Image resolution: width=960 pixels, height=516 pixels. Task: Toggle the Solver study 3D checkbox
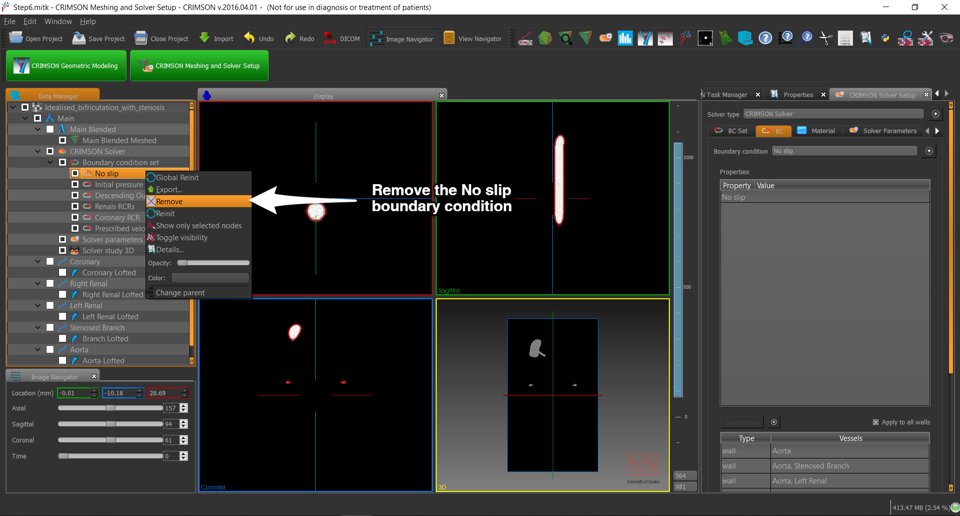(x=62, y=251)
